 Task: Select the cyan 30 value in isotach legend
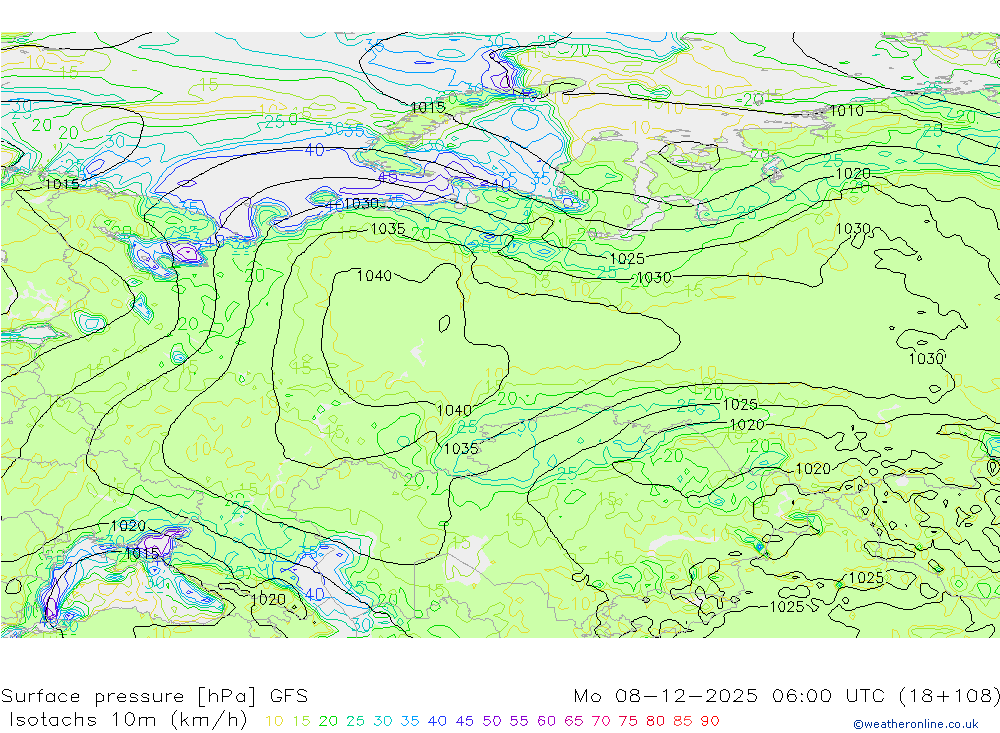383,722
